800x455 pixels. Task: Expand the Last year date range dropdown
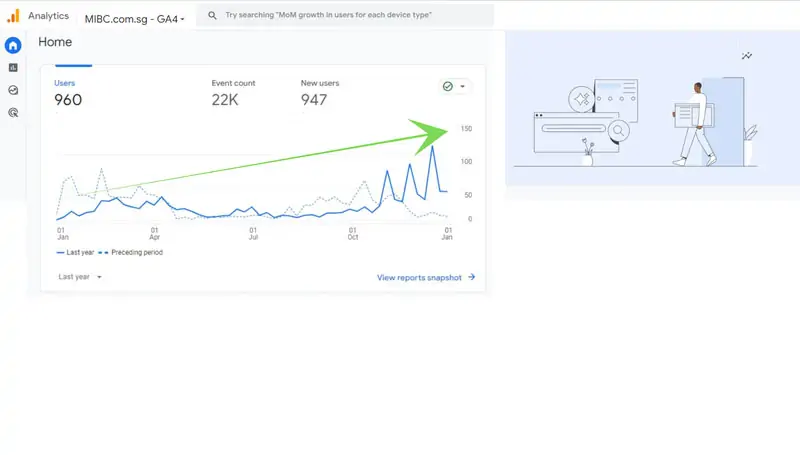tap(80, 277)
